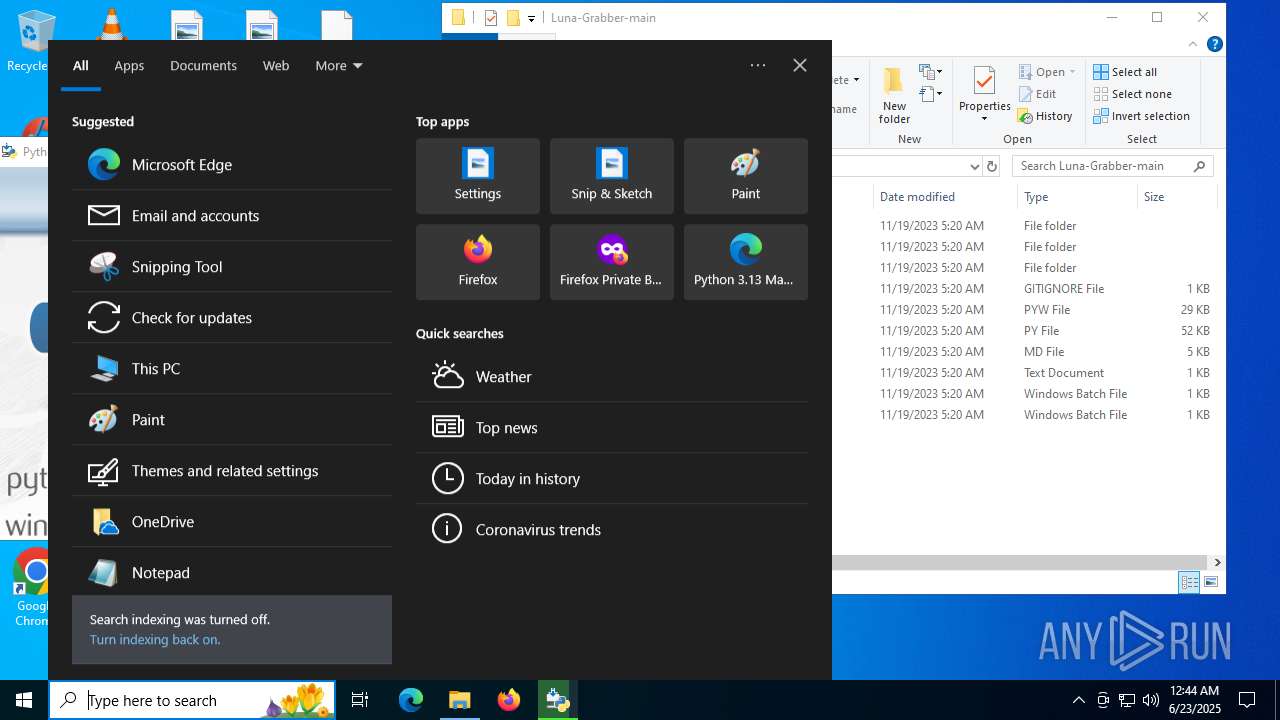
Task: Expand address bar history dropdown
Action: click(x=974, y=166)
